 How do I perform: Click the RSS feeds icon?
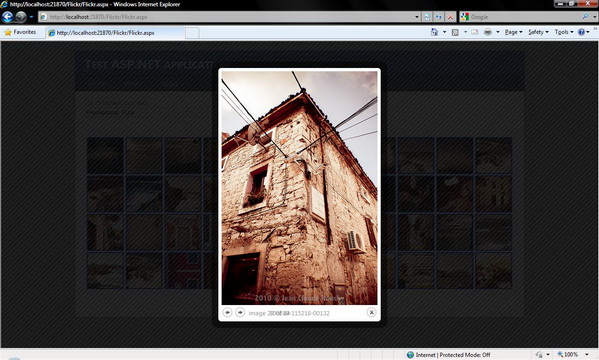[455, 32]
